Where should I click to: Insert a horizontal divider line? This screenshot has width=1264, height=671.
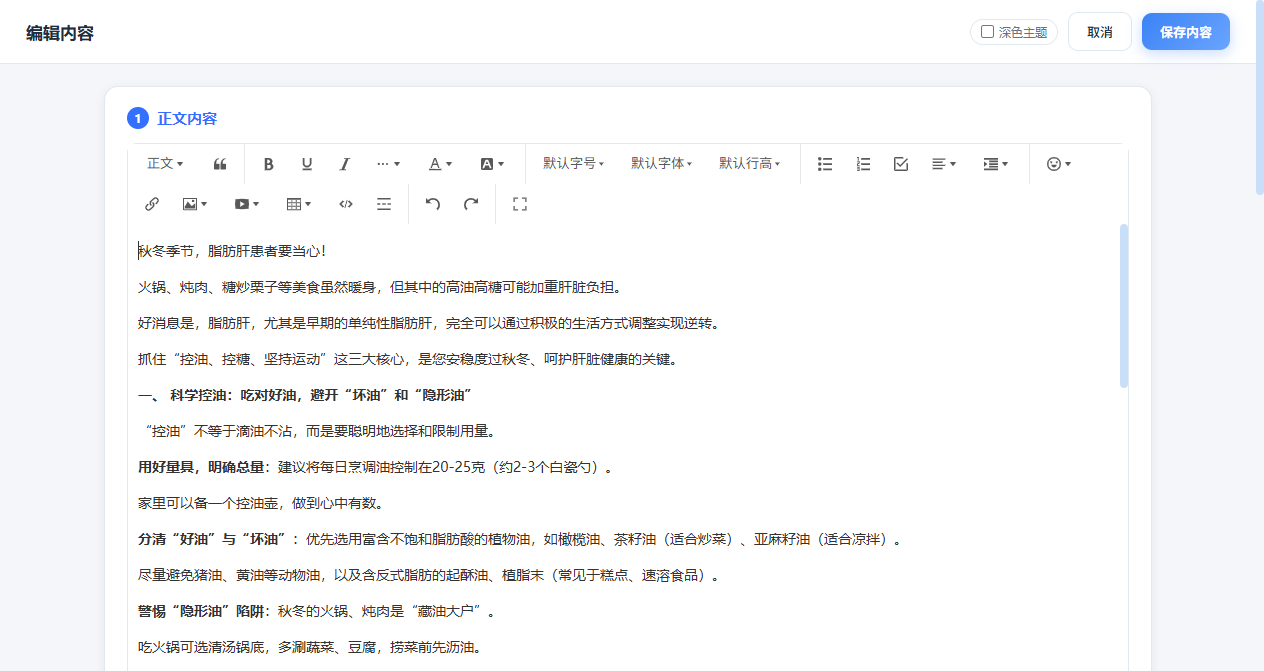[384, 204]
